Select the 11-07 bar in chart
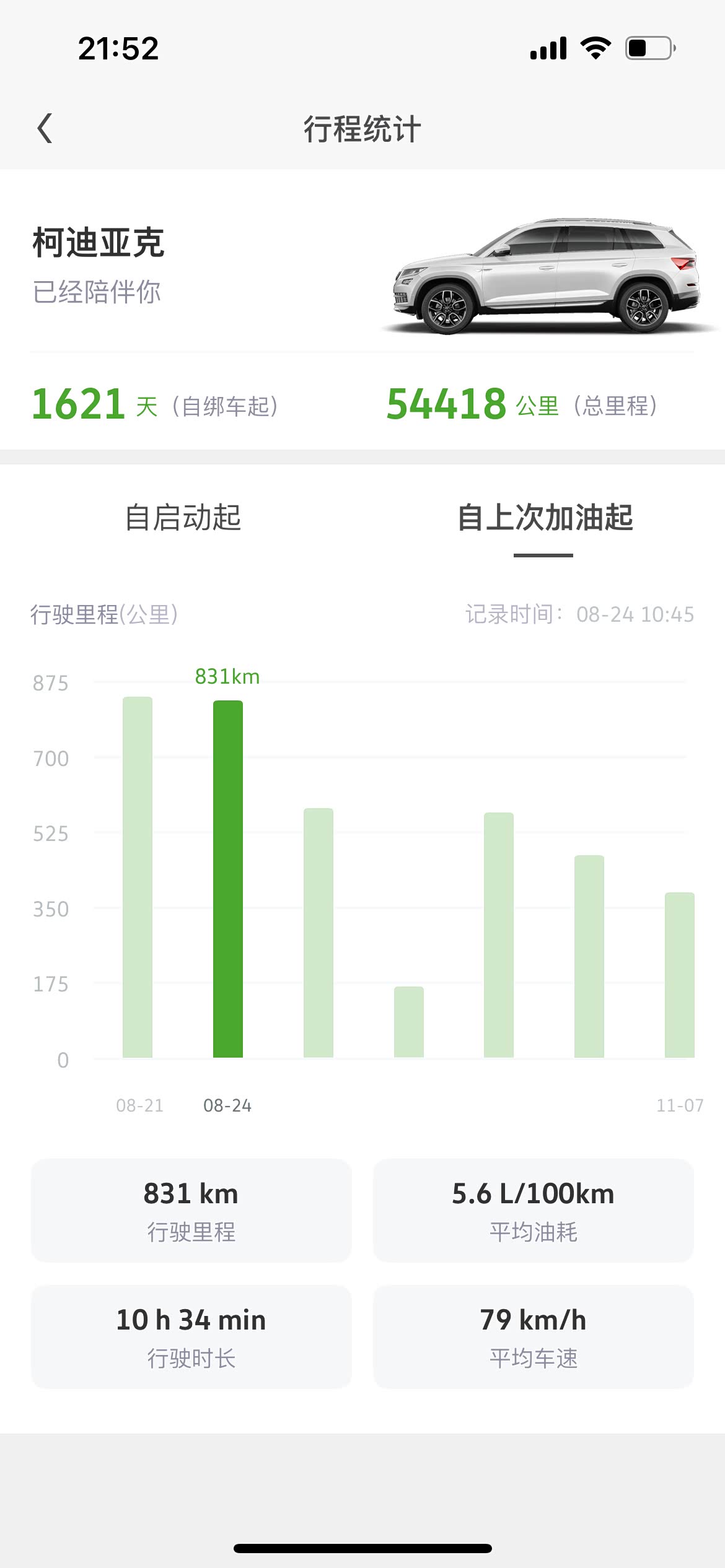Screen dimensions: 725x1568 tap(680, 975)
